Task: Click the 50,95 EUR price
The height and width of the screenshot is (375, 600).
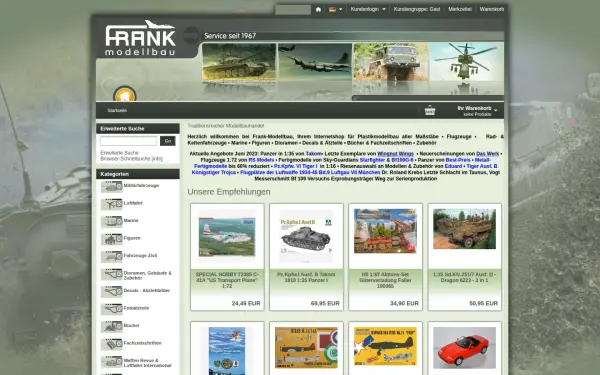Action: (x=484, y=303)
